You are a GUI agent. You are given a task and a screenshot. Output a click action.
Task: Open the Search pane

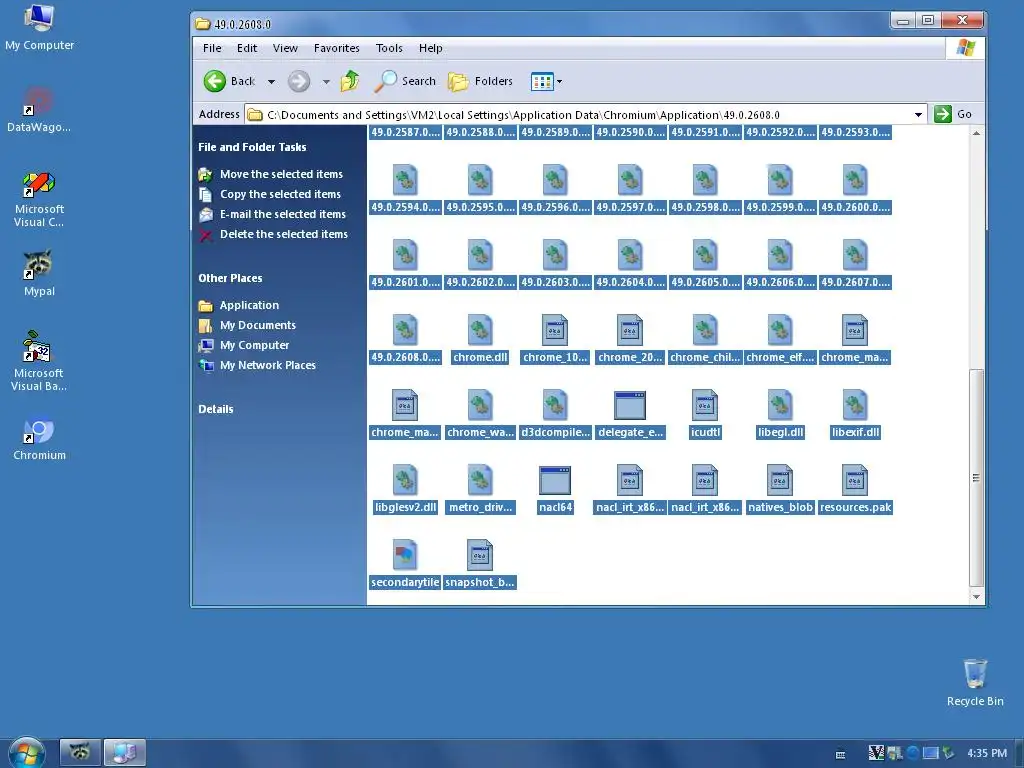coord(405,81)
